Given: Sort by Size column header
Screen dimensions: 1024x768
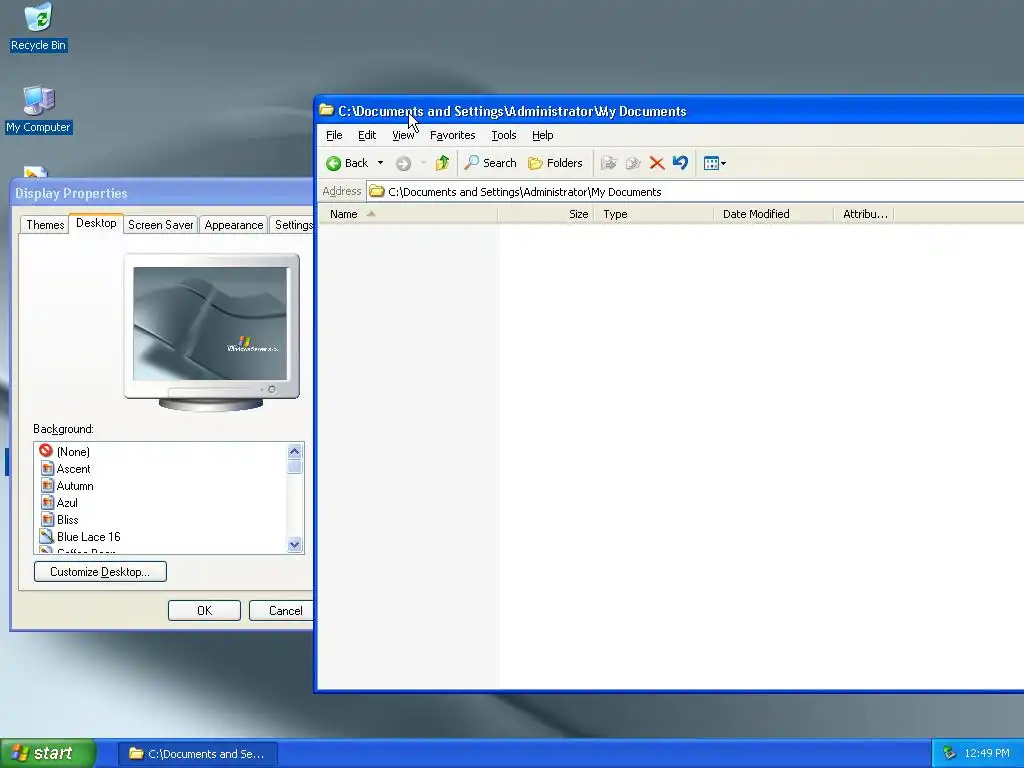Looking at the screenshot, I should [546, 214].
